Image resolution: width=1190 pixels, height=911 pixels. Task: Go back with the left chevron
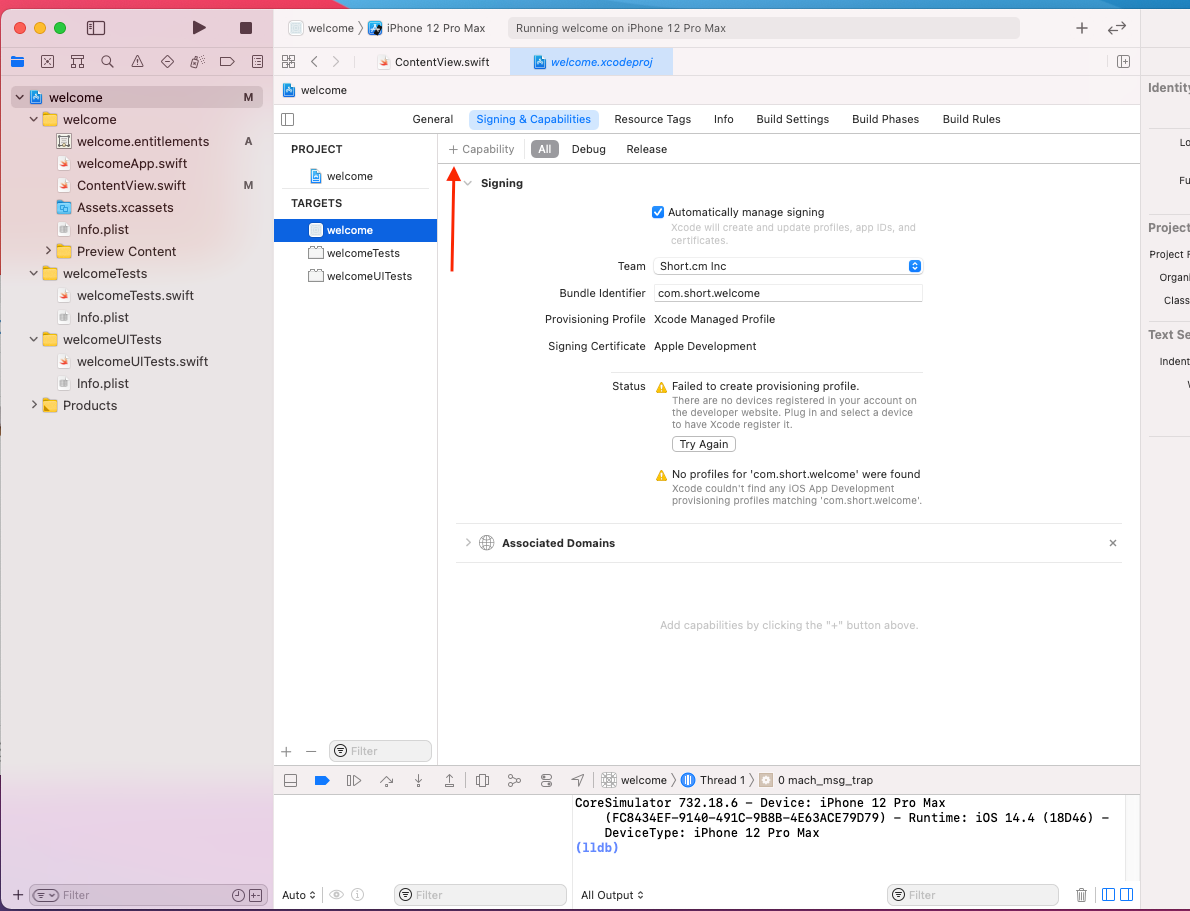click(x=314, y=61)
